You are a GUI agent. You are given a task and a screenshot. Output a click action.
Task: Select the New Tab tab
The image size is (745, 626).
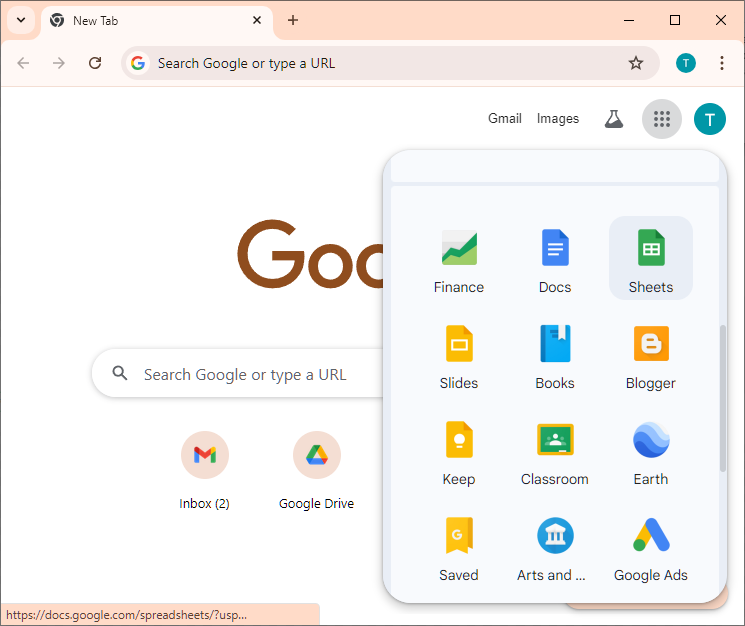(157, 21)
